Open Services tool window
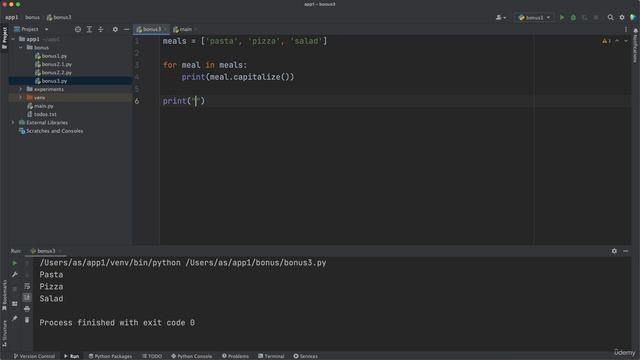The image size is (640, 360). click(306, 356)
